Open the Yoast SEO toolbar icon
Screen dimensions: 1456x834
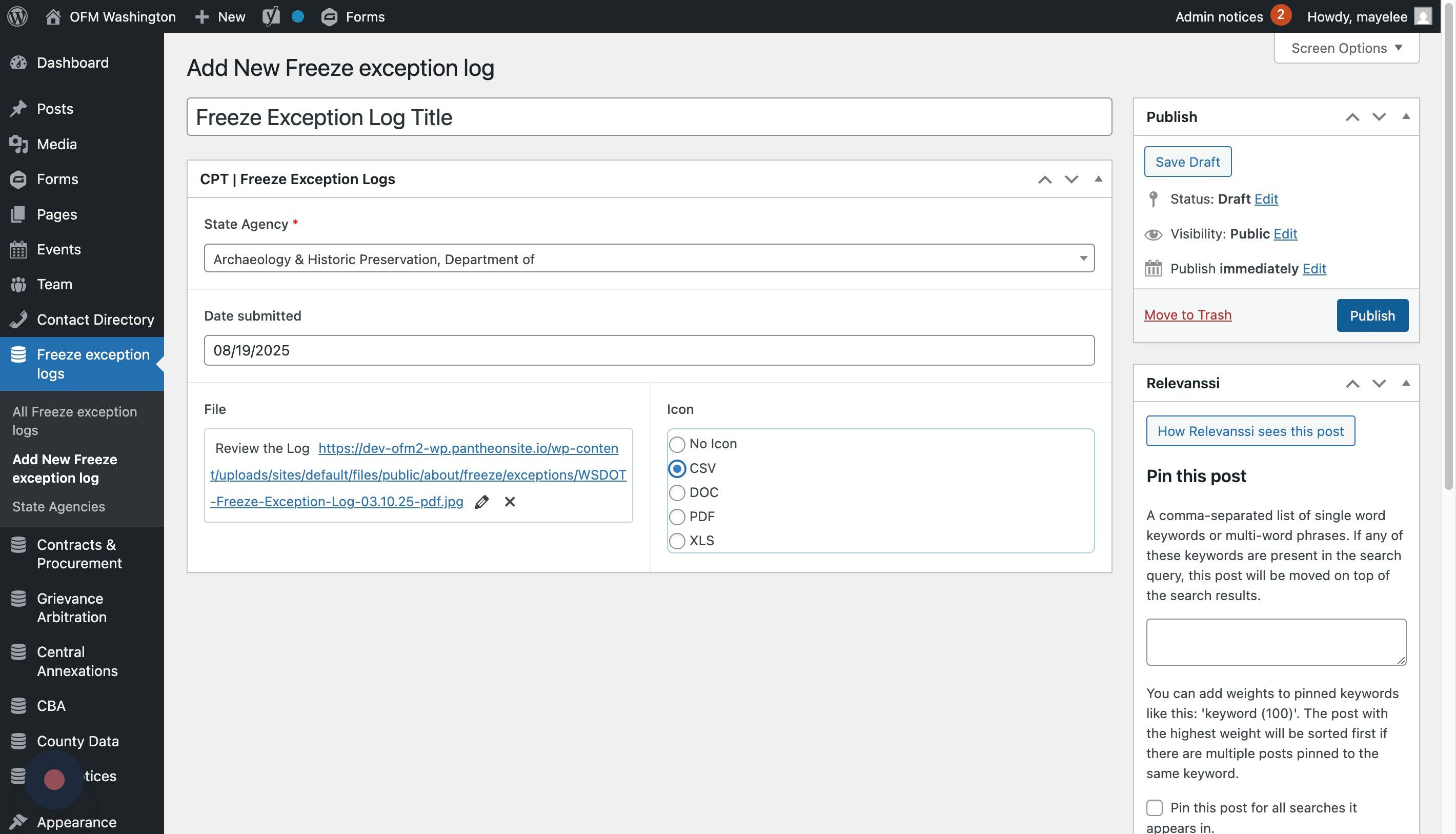tap(271, 16)
